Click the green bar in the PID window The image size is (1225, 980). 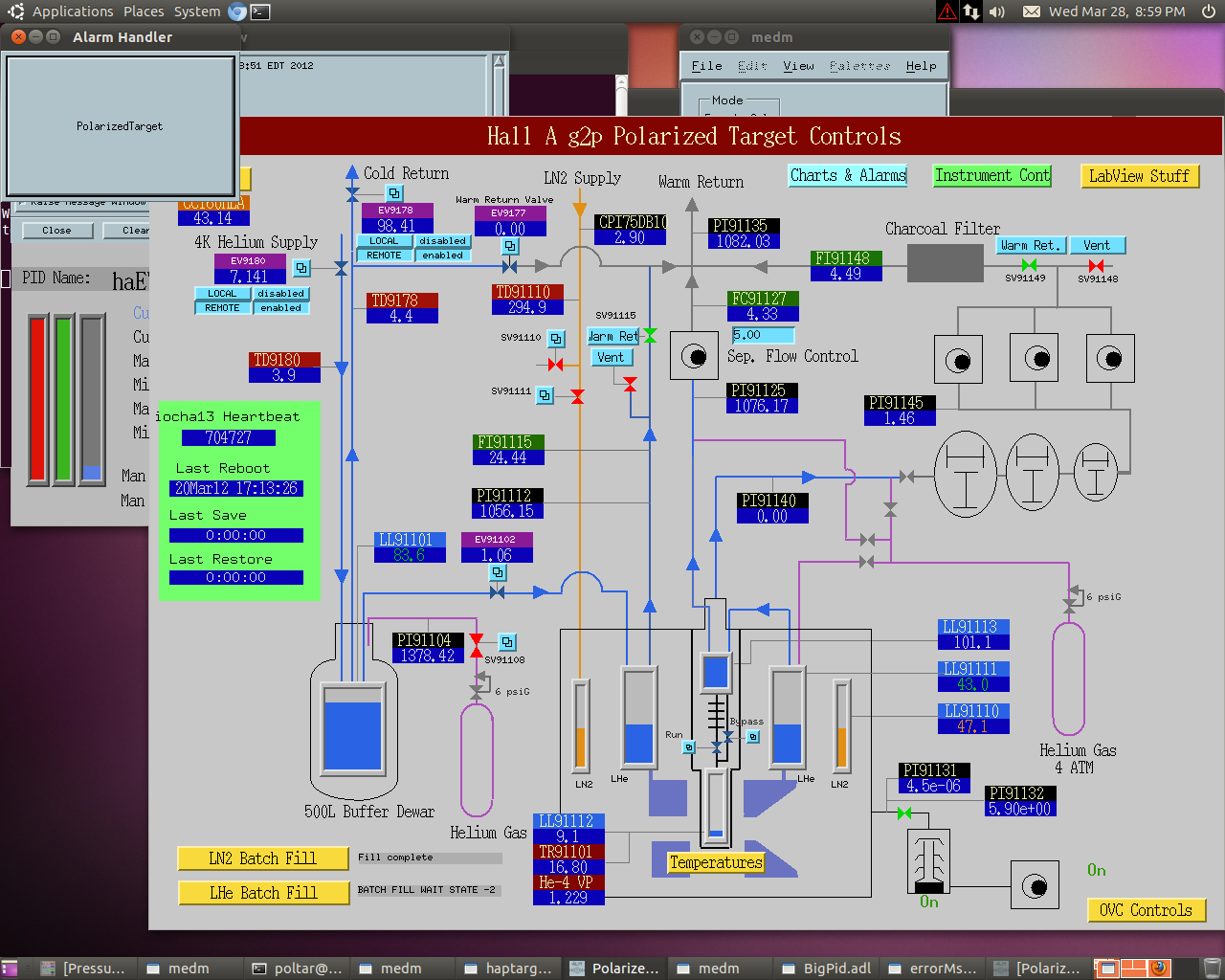coord(64,399)
